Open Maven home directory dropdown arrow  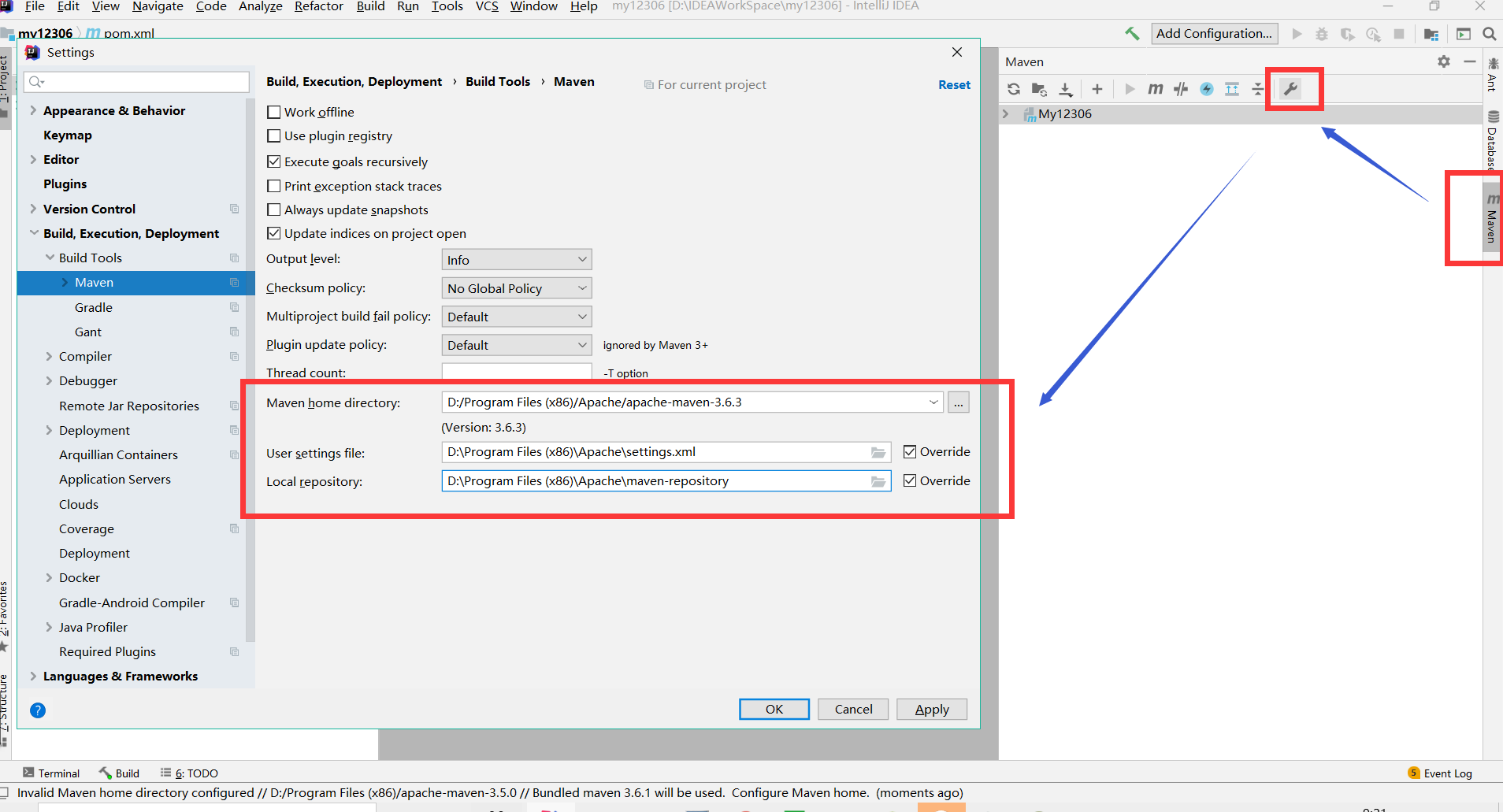pyautogui.click(x=933, y=402)
